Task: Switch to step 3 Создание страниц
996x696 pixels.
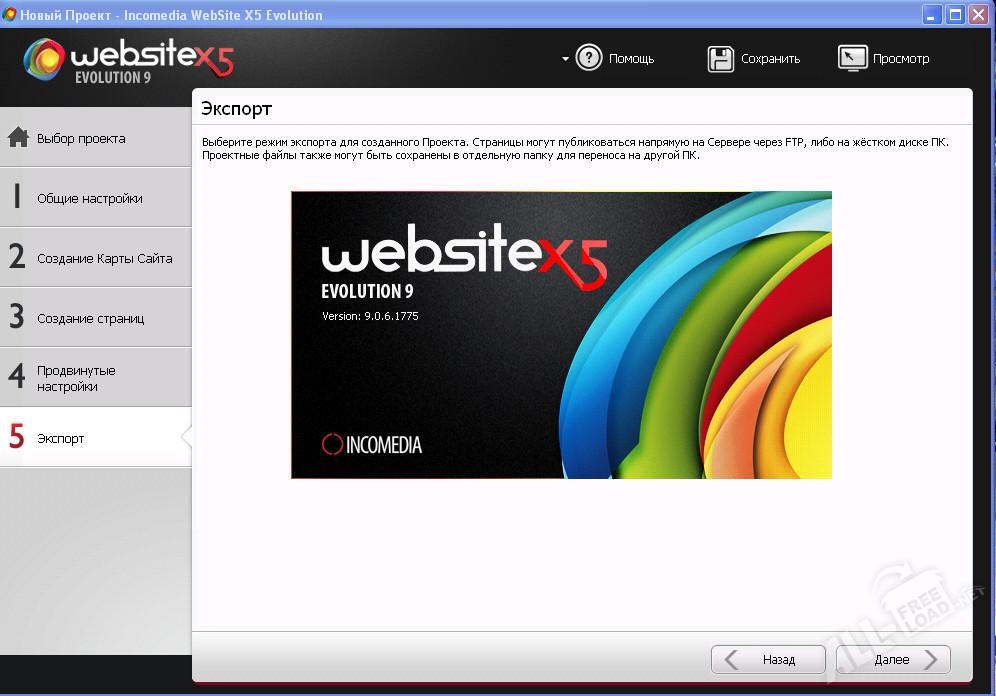Action: point(90,318)
